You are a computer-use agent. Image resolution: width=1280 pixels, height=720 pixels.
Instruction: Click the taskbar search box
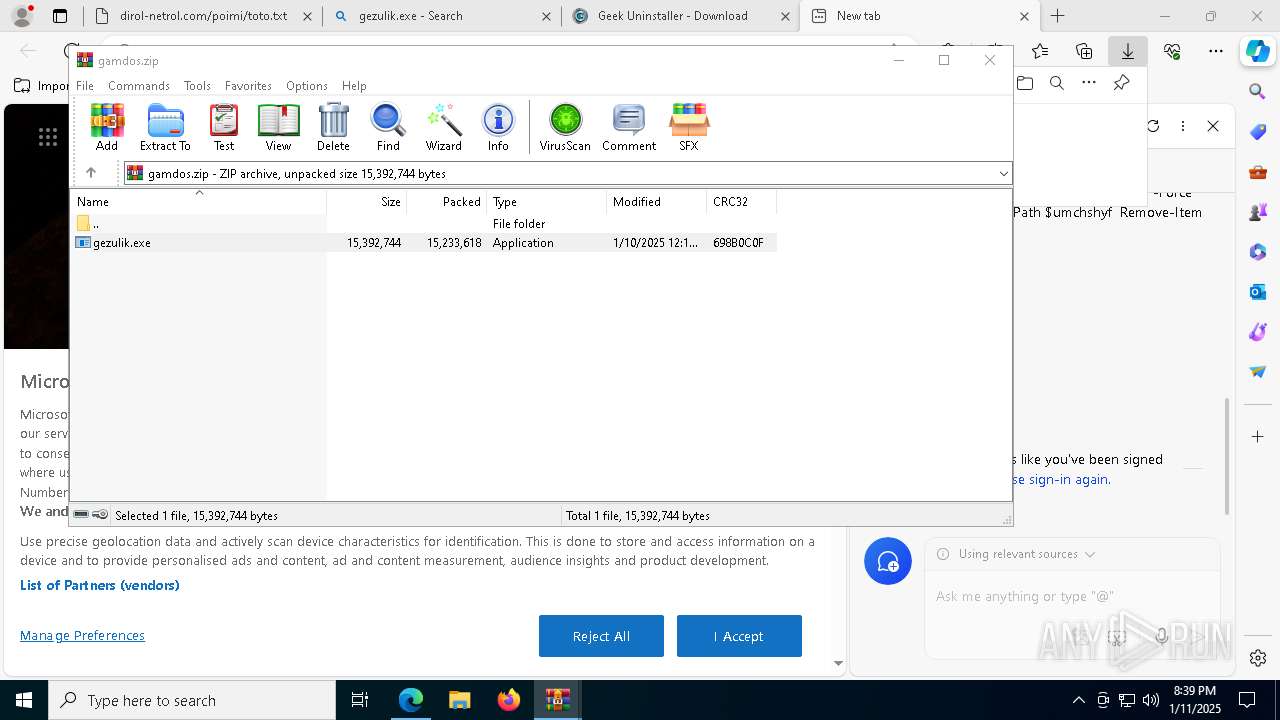tap(191, 700)
